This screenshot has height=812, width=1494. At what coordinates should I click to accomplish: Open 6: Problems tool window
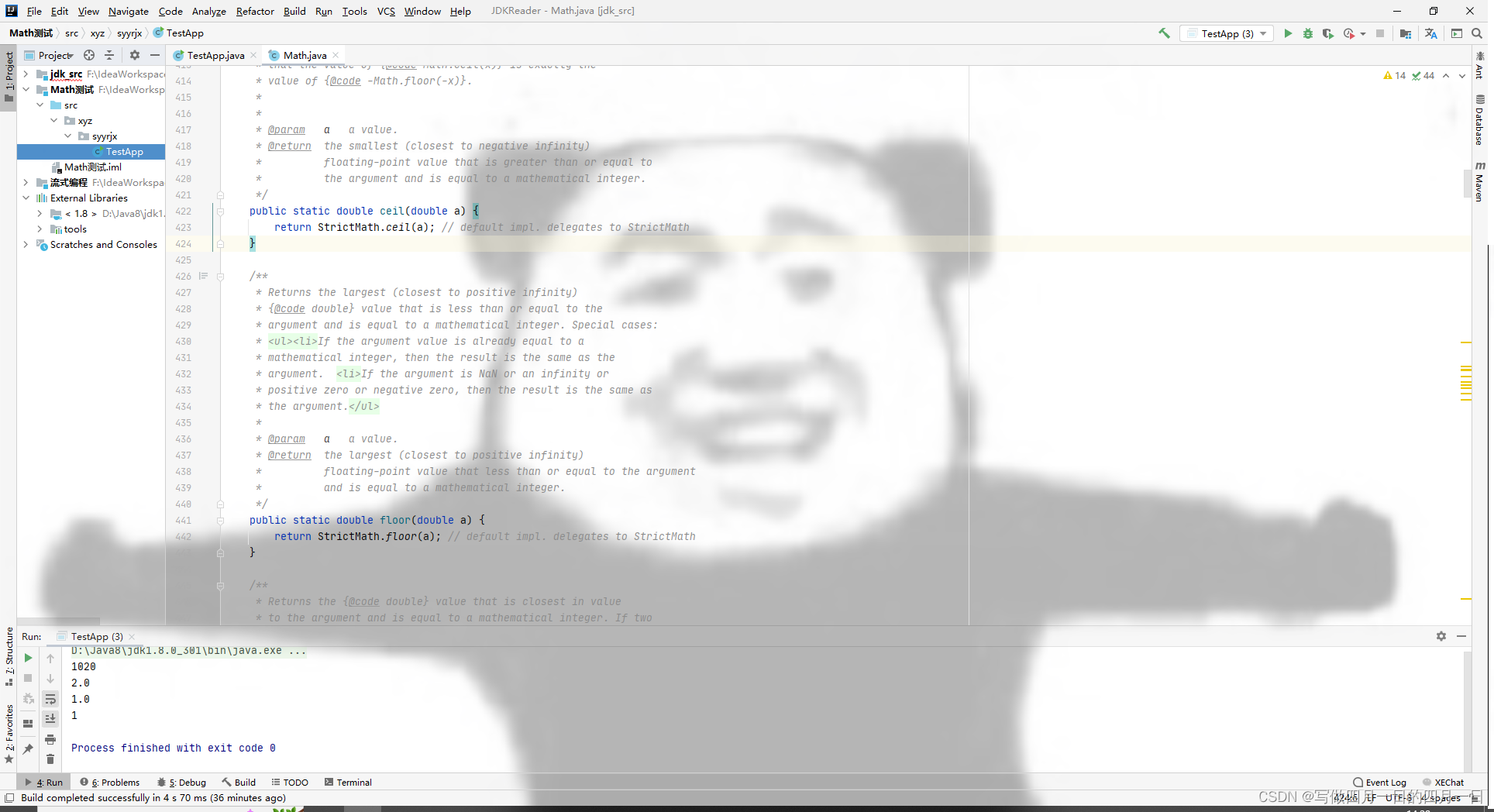(x=110, y=783)
